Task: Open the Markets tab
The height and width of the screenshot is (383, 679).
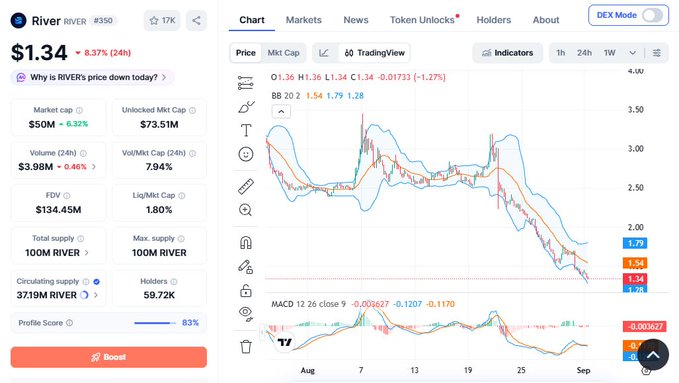Action: click(x=304, y=20)
